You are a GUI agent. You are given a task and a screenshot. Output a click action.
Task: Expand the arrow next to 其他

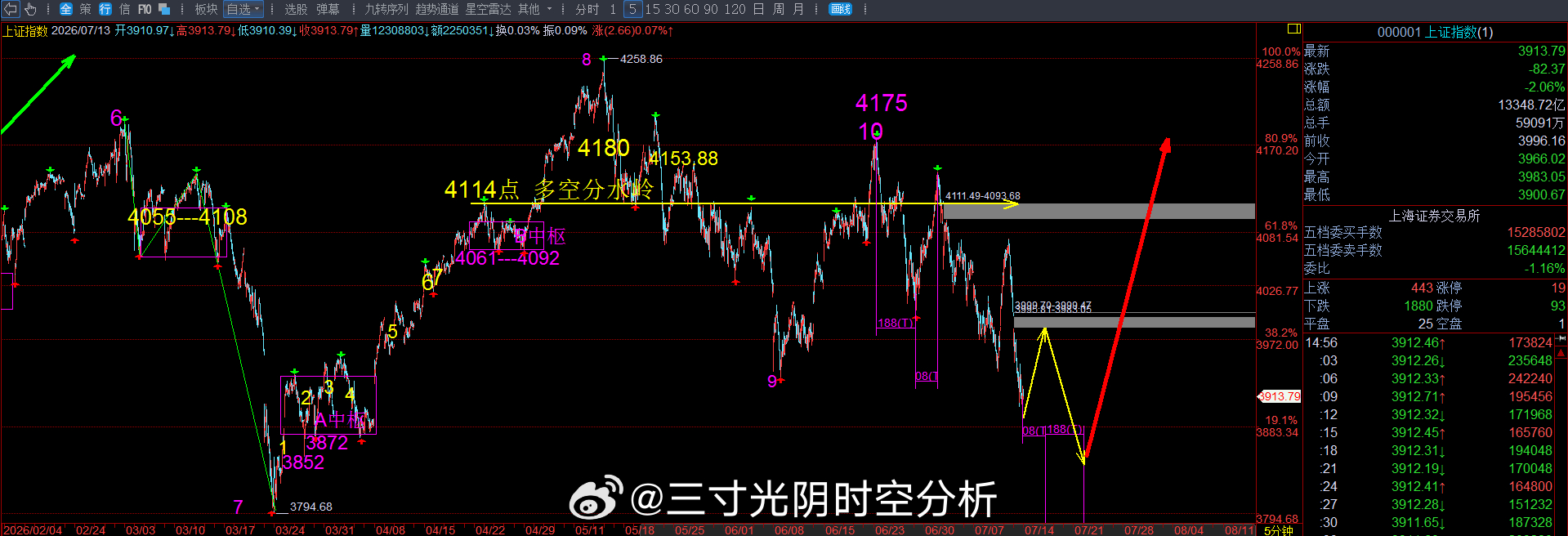click(549, 9)
